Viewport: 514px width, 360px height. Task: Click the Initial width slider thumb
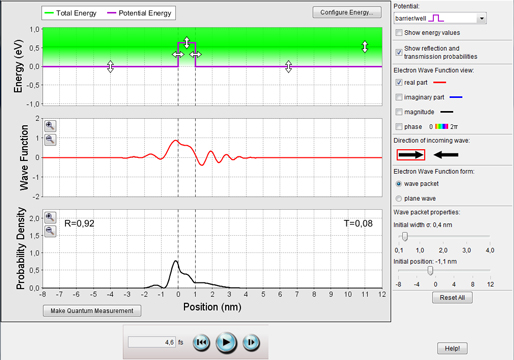coord(405,236)
